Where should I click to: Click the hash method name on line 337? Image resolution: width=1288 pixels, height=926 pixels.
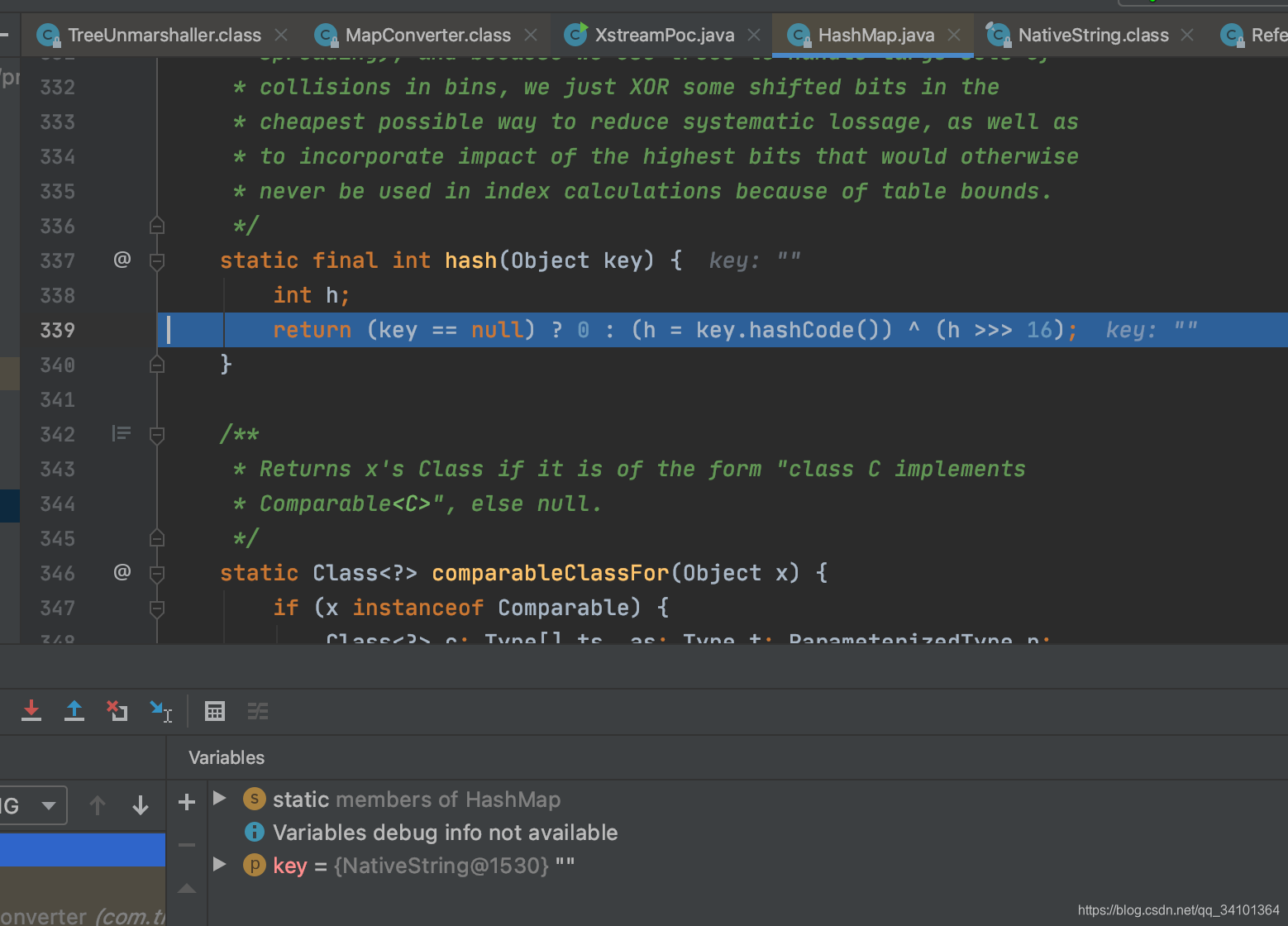pos(470,260)
